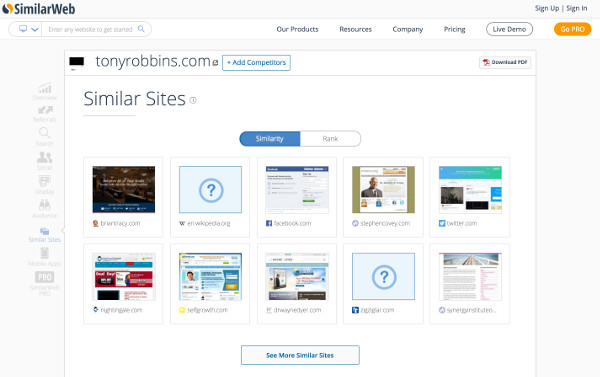Open the Social sidebar section
Viewport: 600px width, 377px height.
coord(44,161)
